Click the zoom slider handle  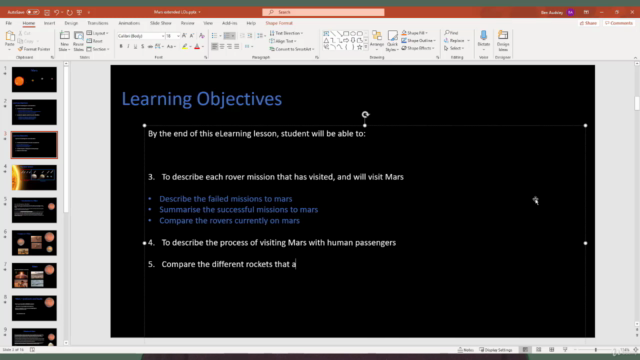596,350
